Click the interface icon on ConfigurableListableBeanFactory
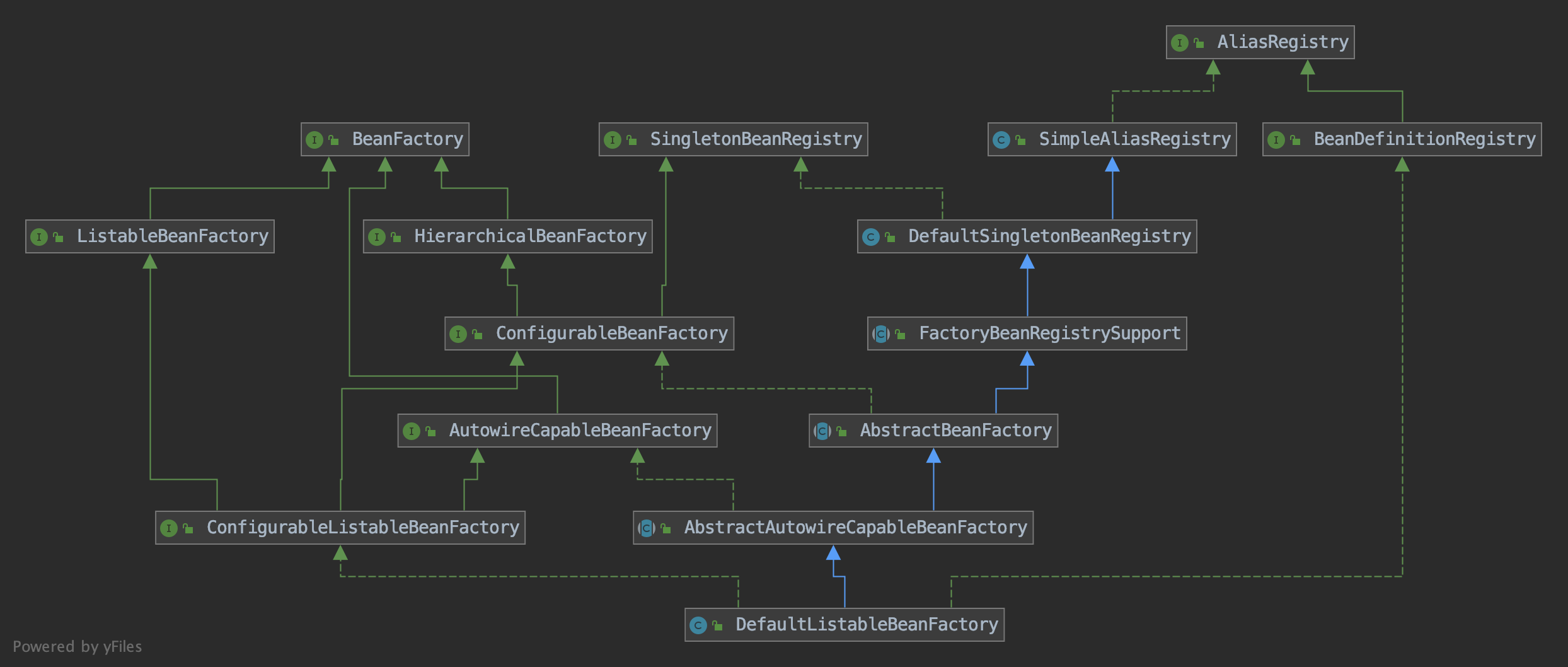 [x=168, y=528]
